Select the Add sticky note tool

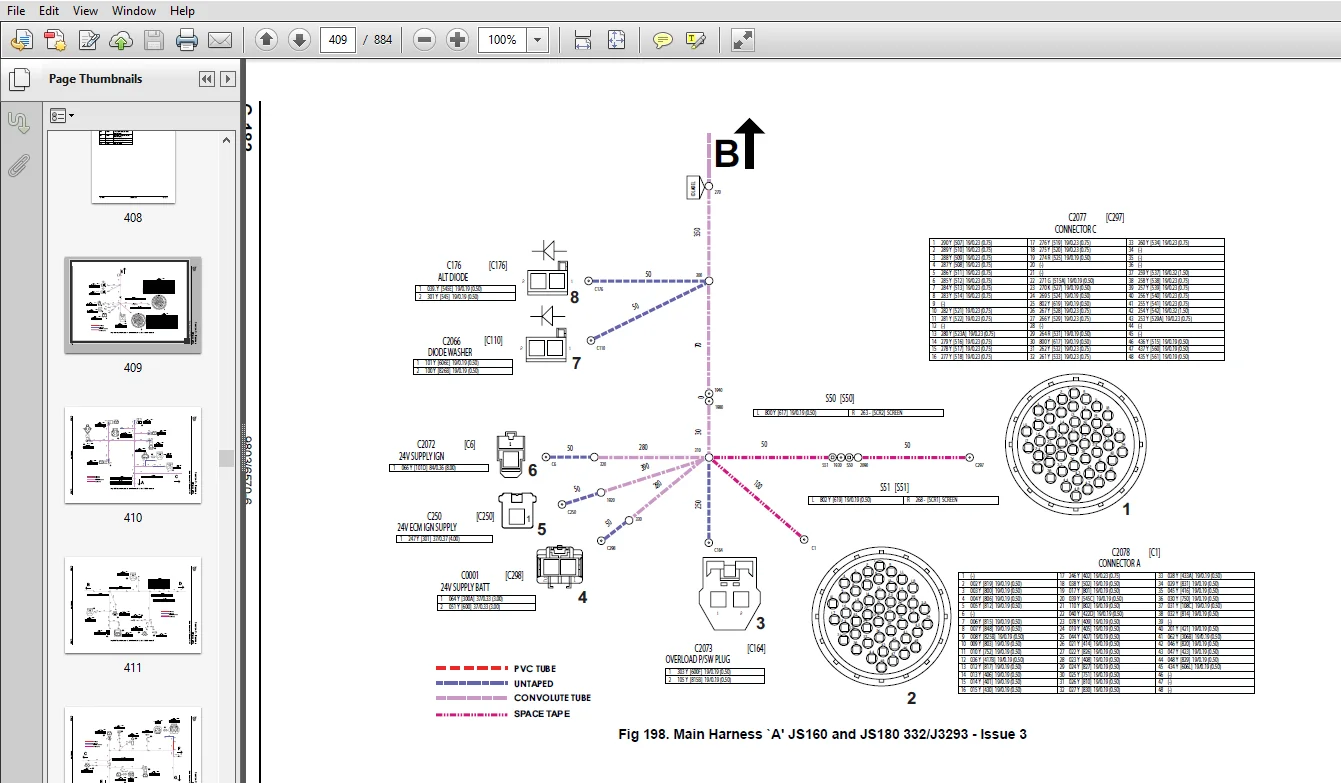(662, 40)
